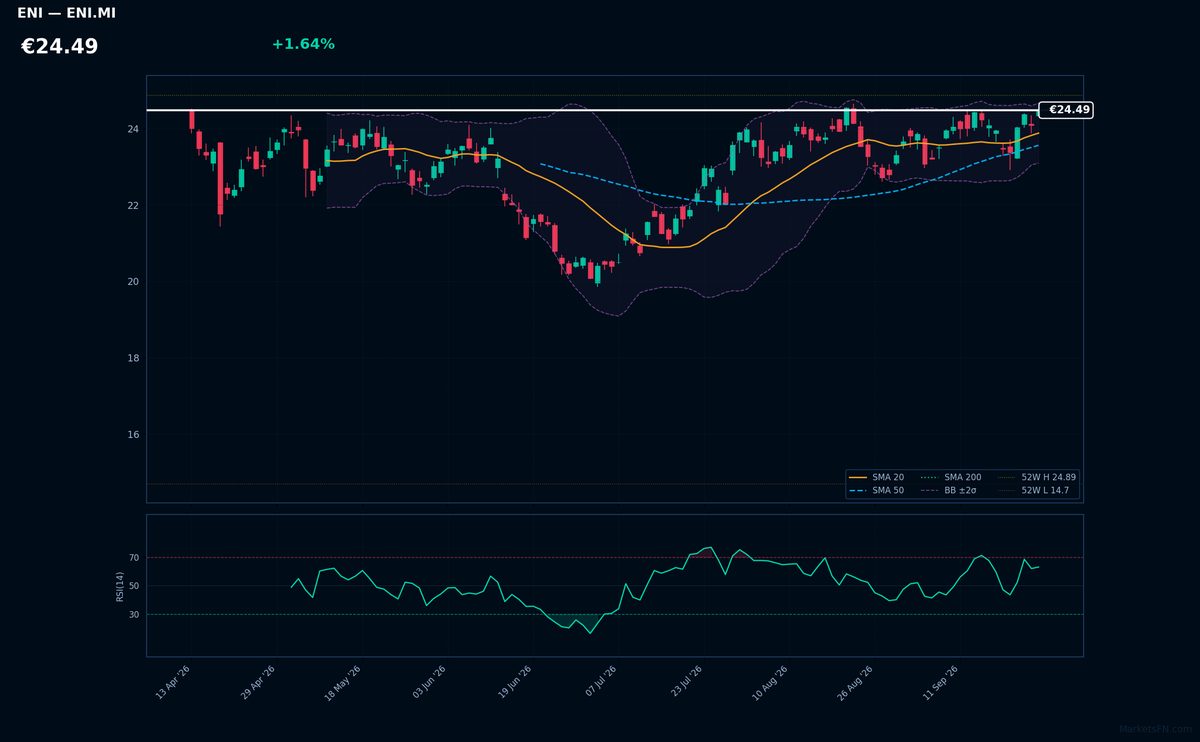Click the 29 Apr '26 date label

pyautogui.click(x=257, y=682)
